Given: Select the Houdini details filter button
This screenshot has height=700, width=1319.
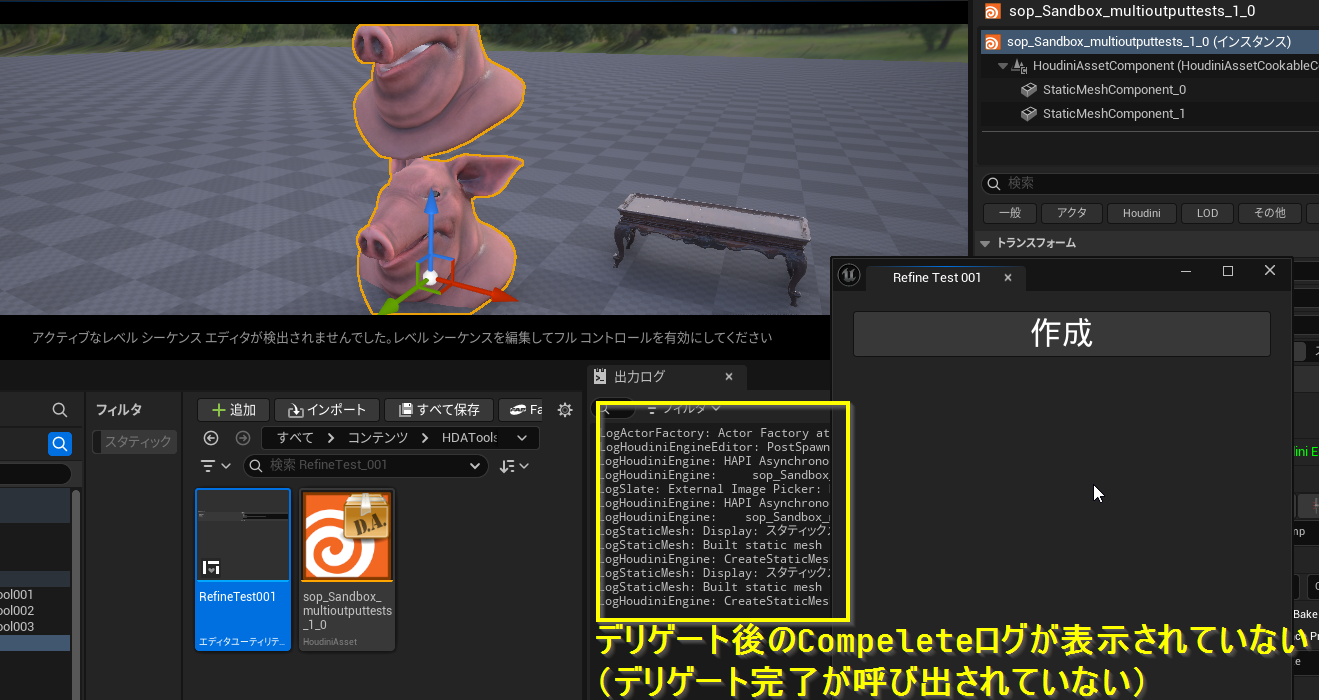Looking at the screenshot, I should click(x=1141, y=213).
